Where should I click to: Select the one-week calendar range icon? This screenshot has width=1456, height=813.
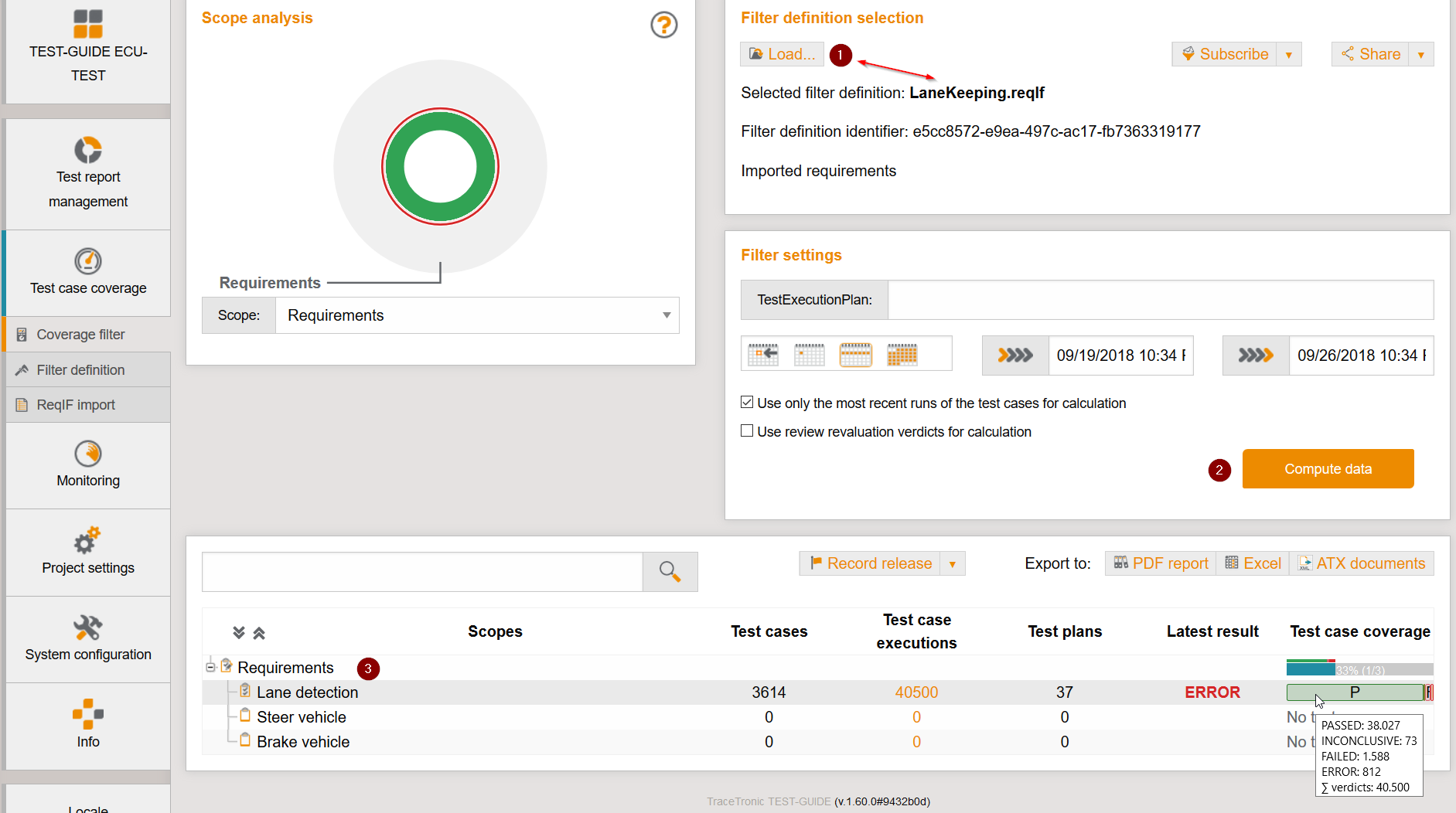[x=855, y=355]
